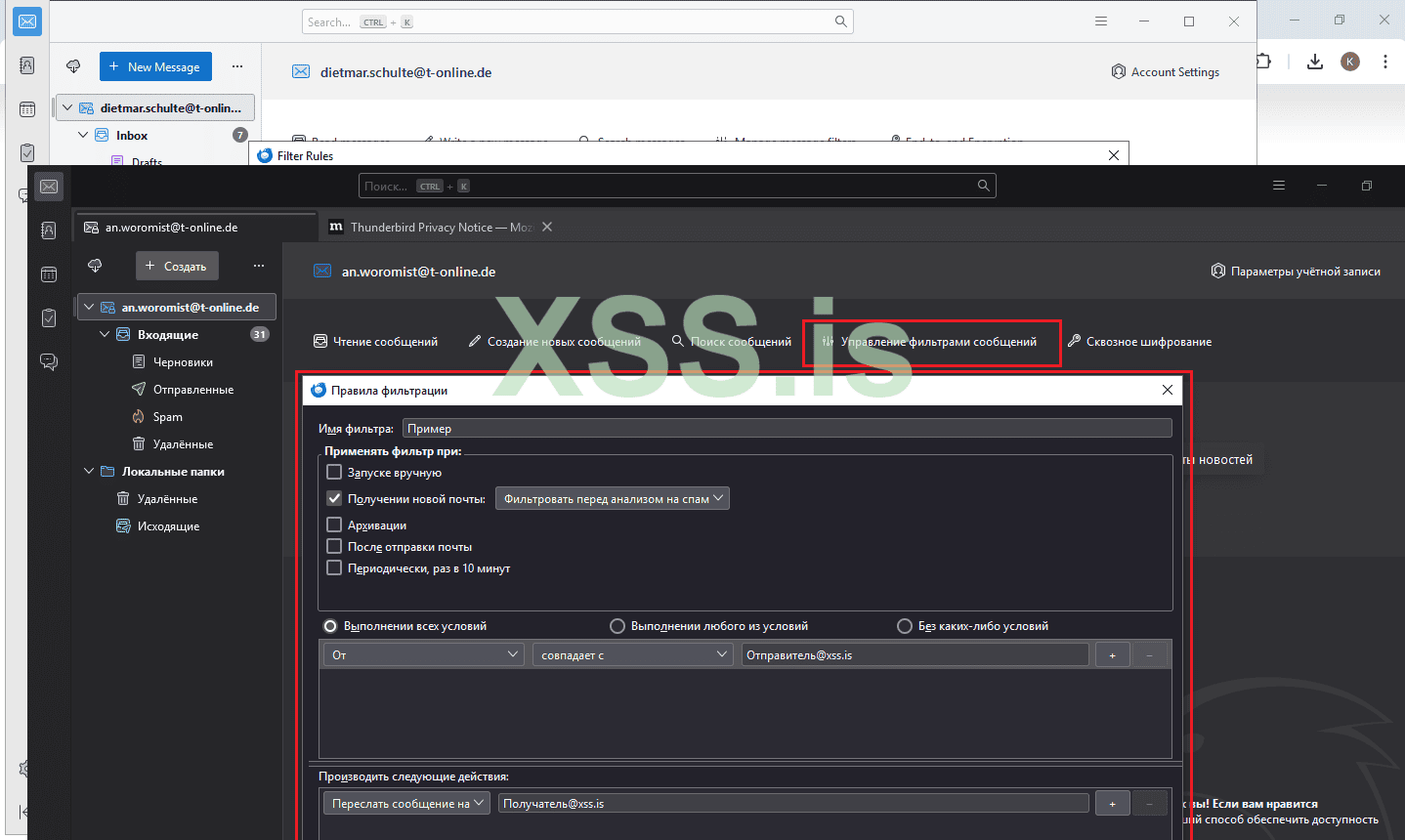Click Создание новых сообщений action
The width and height of the screenshot is (1405, 840).
pyautogui.click(x=554, y=341)
